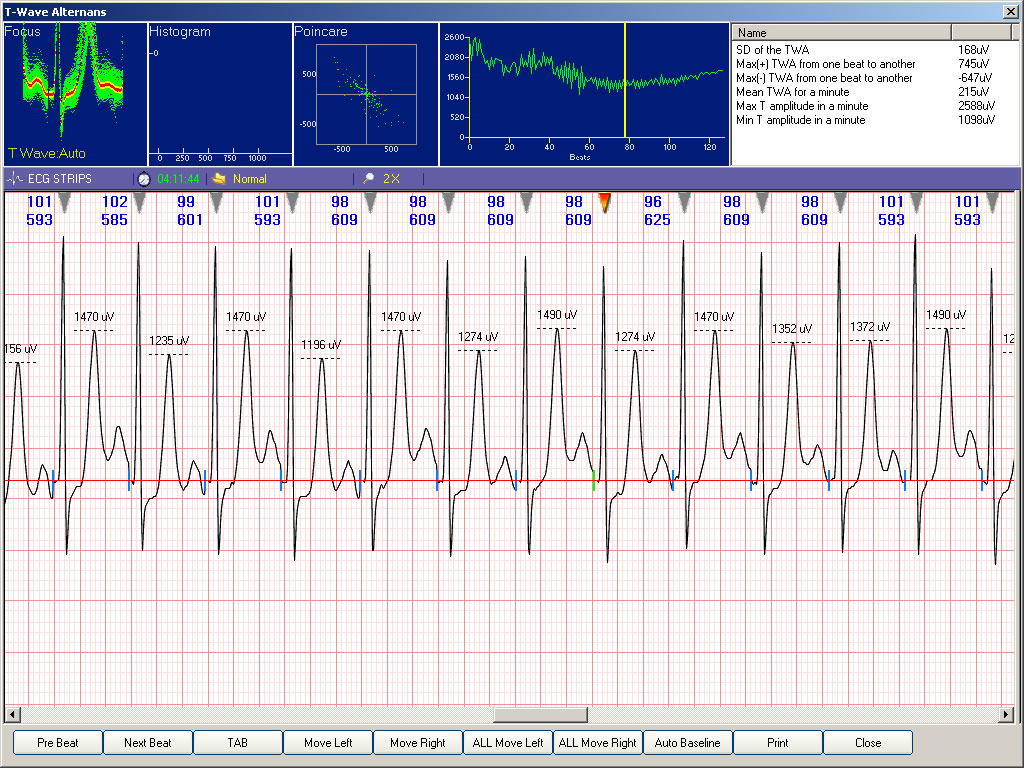Click the 2X magnifier zoom icon

tap(369, 179)
